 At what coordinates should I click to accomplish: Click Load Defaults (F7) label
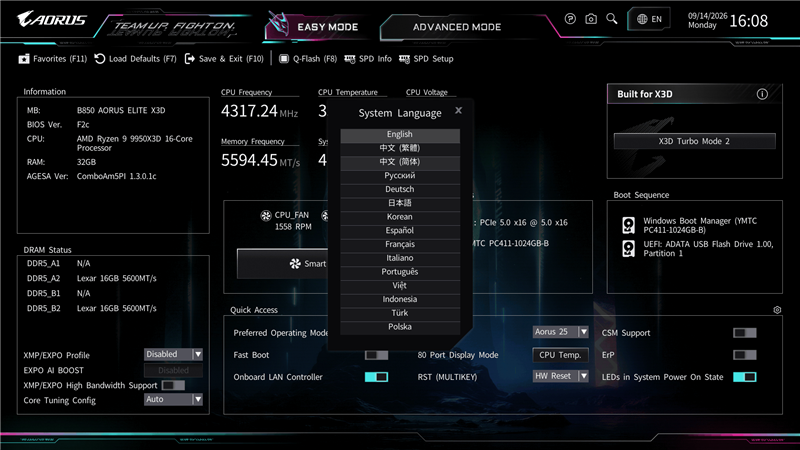[x=143, y=59]
